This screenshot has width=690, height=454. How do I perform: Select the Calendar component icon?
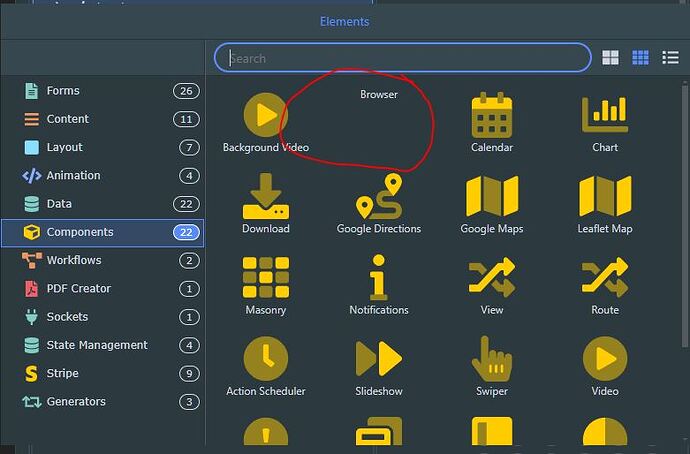pos(492,116)
